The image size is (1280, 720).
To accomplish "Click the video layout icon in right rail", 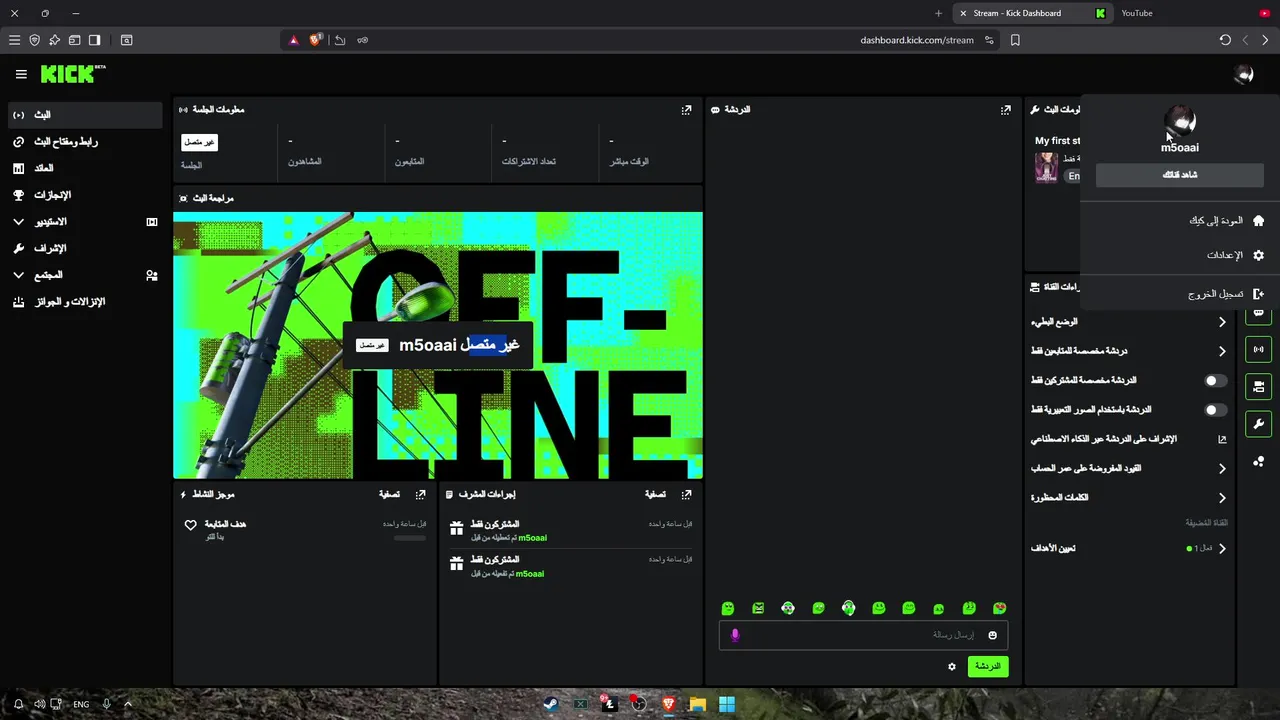I will click(1258, 386).
